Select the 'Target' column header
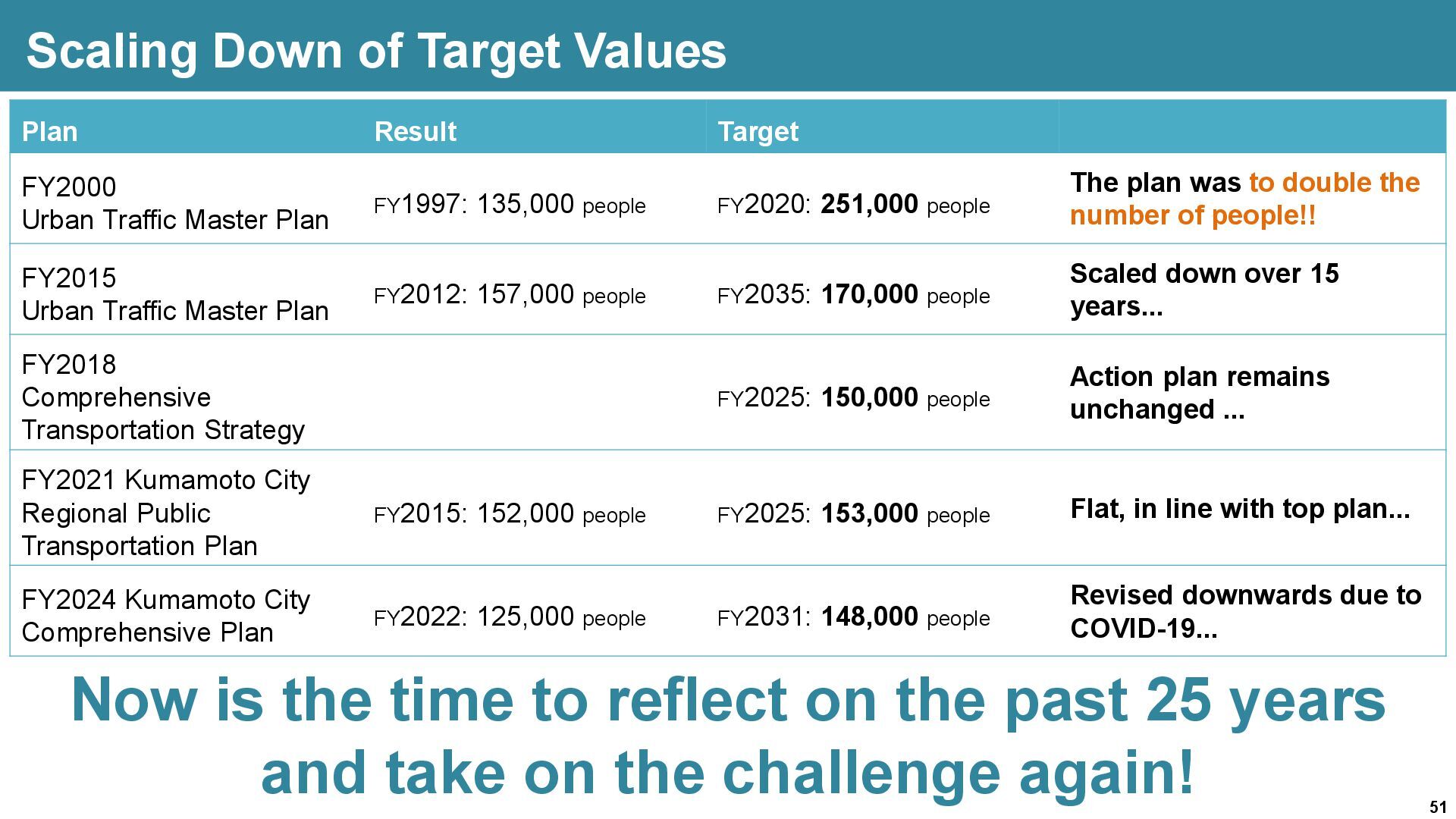 [x=758, y=131]
